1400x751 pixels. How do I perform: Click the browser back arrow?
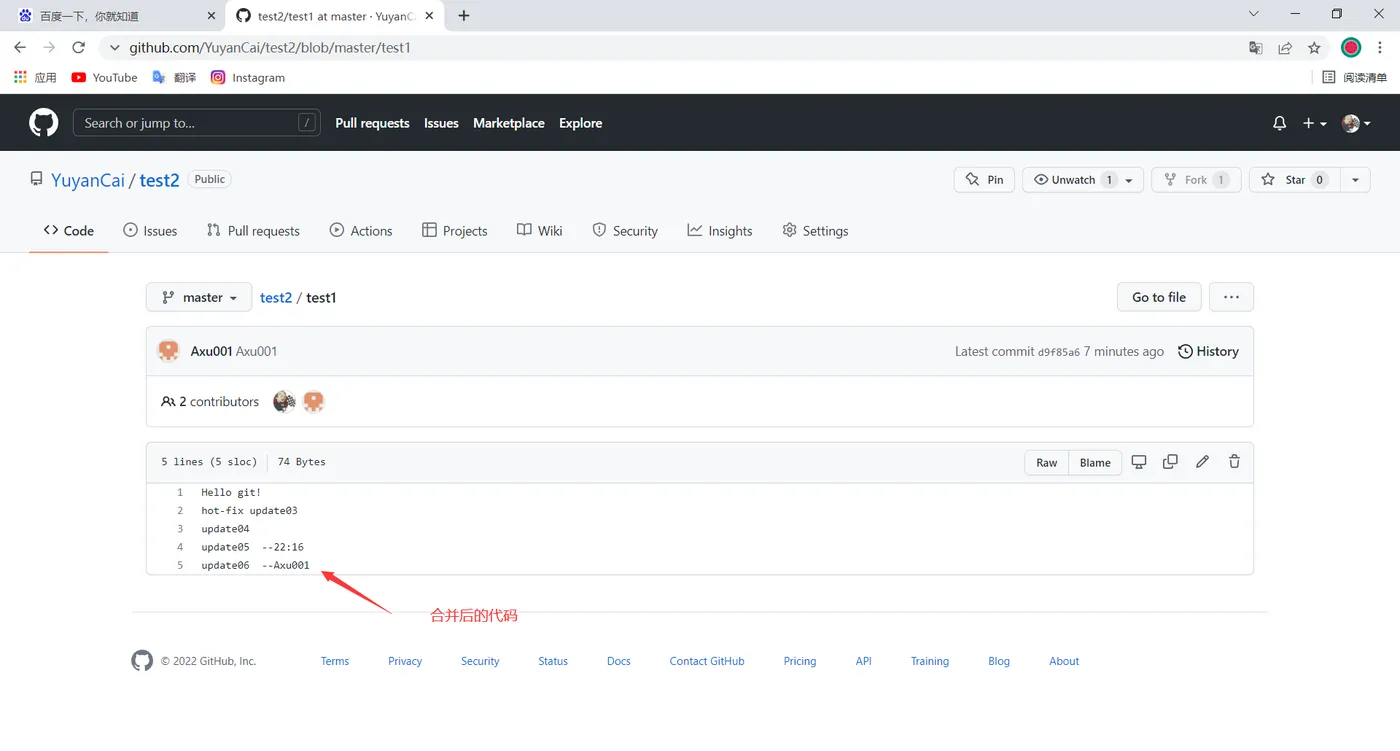tap(20, 47)
